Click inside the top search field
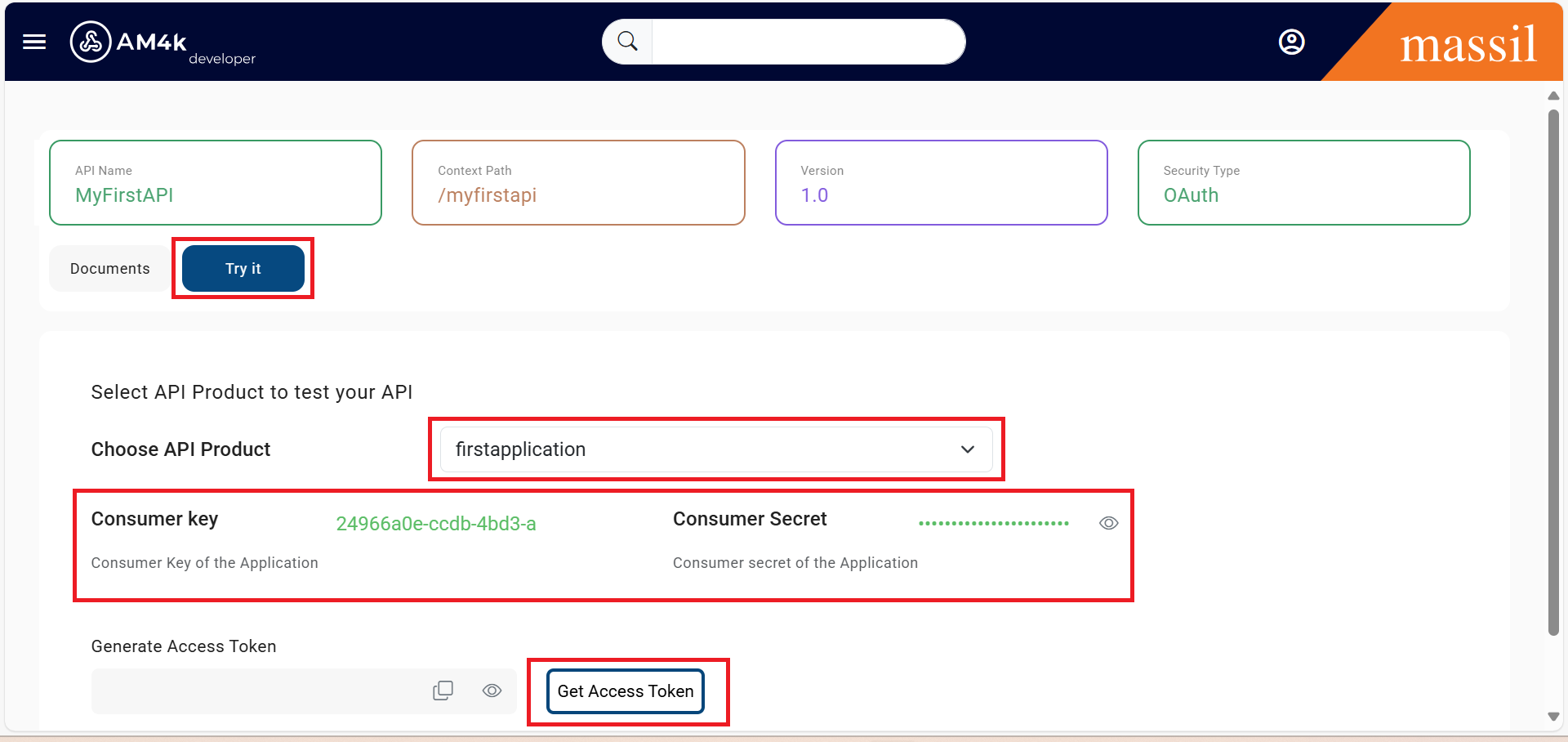 click(x=807, y=42)
